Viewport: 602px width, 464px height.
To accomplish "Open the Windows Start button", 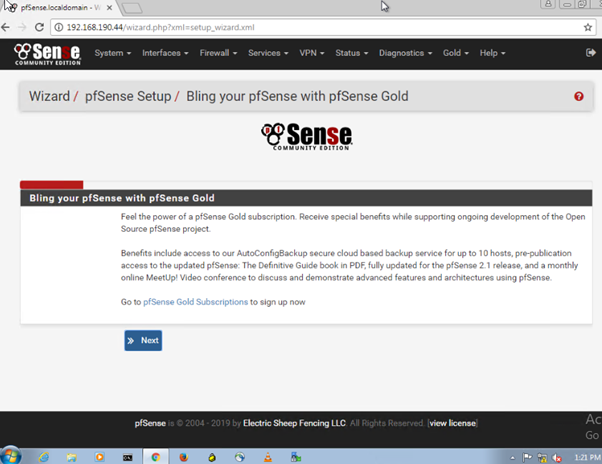I will click(x=10, y=456).
